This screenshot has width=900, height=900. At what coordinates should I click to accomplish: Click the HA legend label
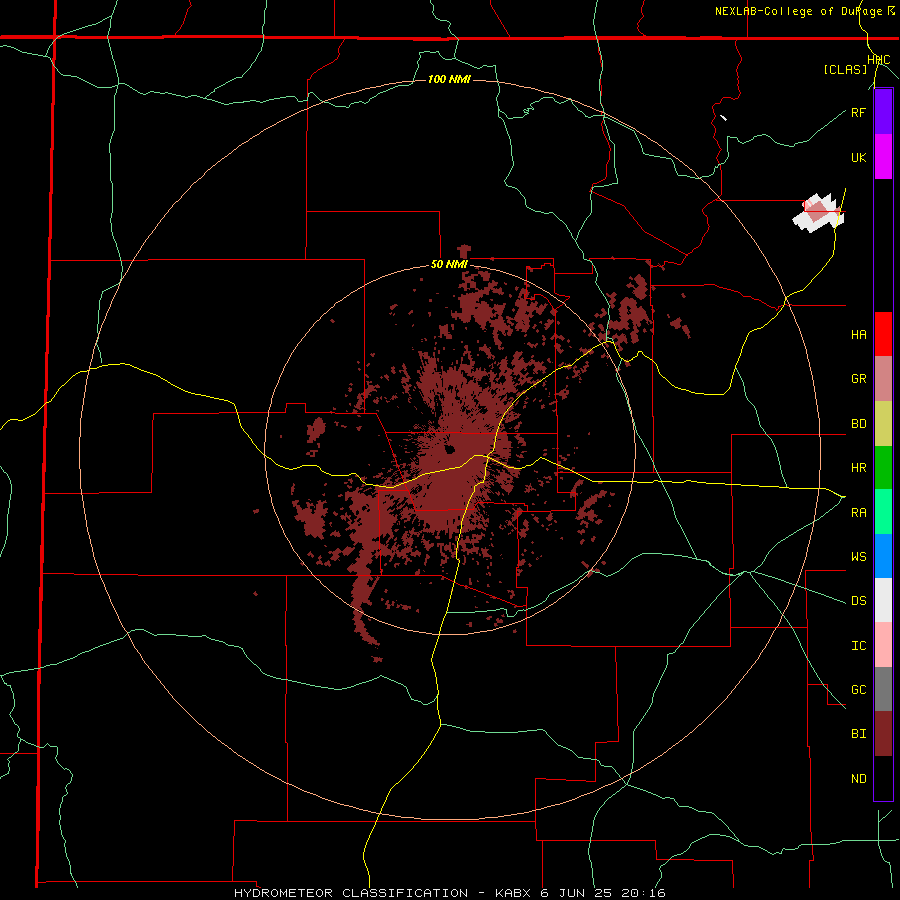pos(858,334)
